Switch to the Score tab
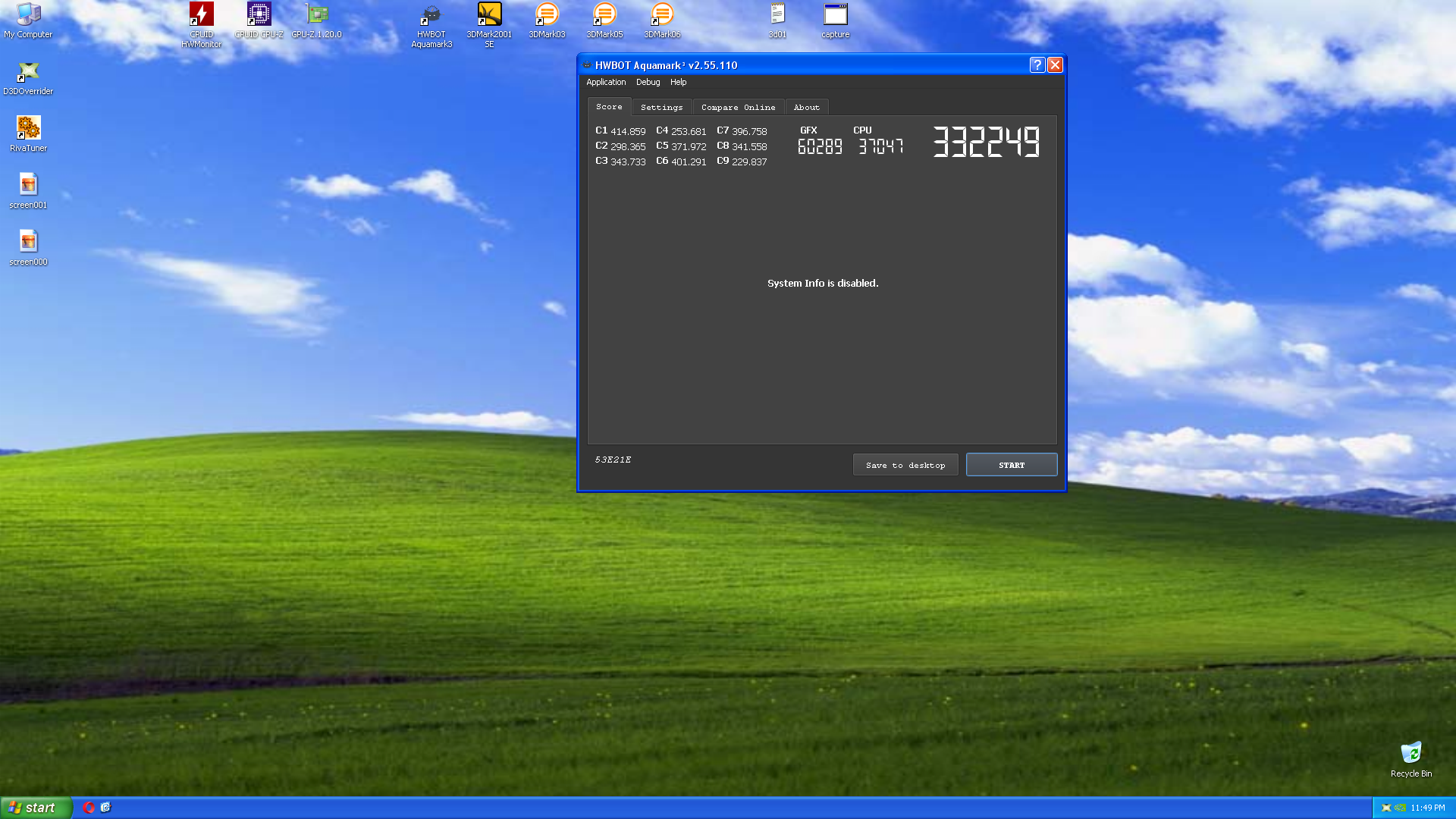 (x=609, y=107)
